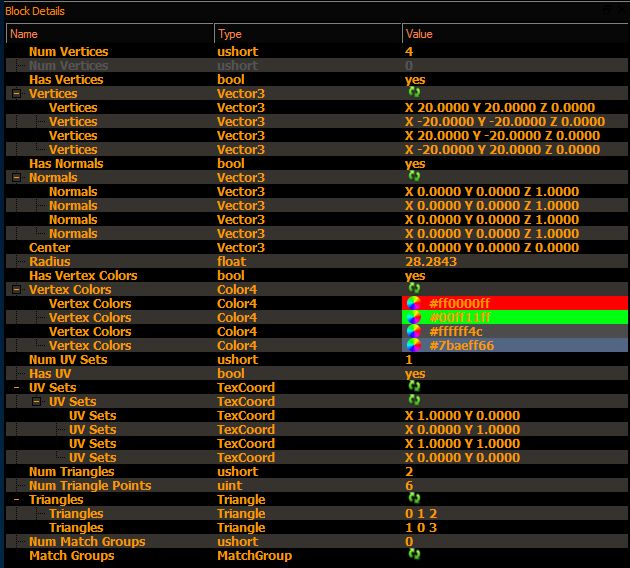The image size is (630, 568).
Task: Select the Num Triangles value 2
Action: [x=409, y=472]
